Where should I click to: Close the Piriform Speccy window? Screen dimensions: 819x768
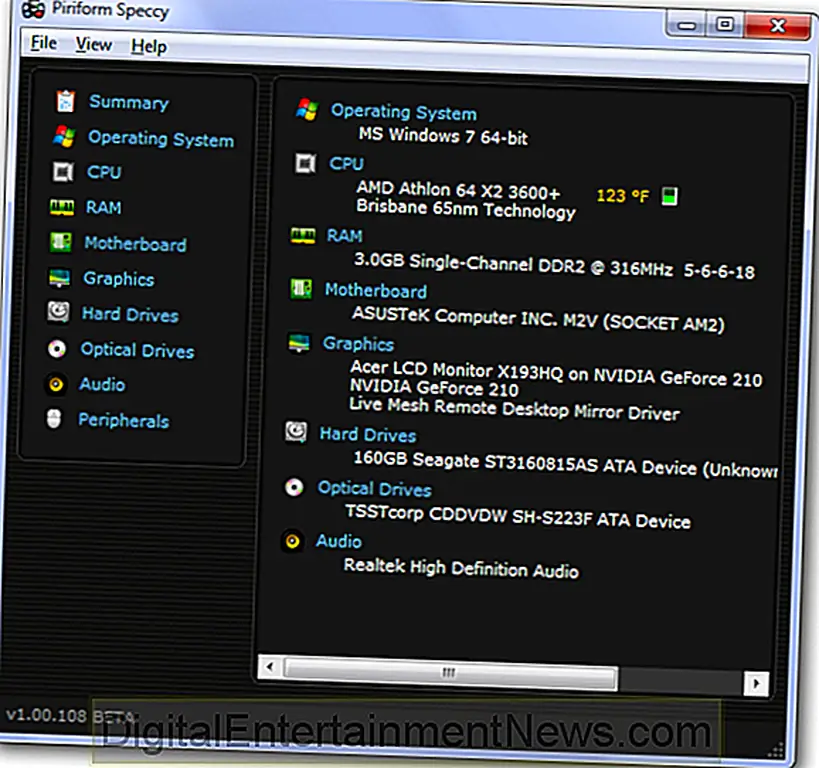777,25
